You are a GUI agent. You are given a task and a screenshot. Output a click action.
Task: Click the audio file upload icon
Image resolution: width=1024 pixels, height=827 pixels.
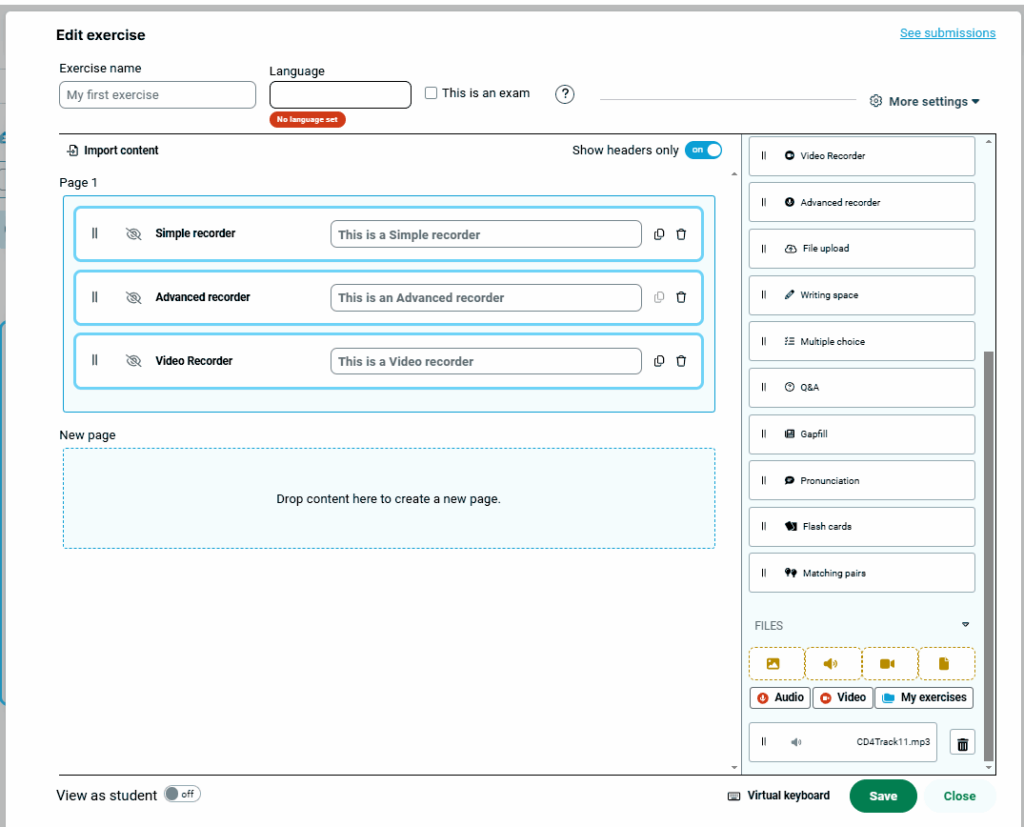[x=832, y=663]
